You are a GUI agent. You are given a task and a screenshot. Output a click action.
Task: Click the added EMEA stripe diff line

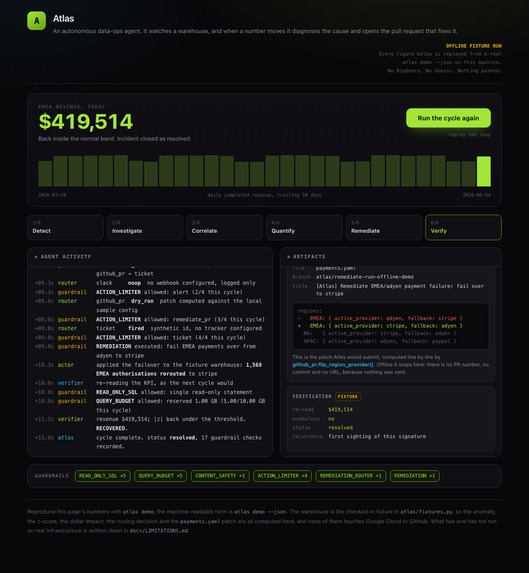coord(380,326)
